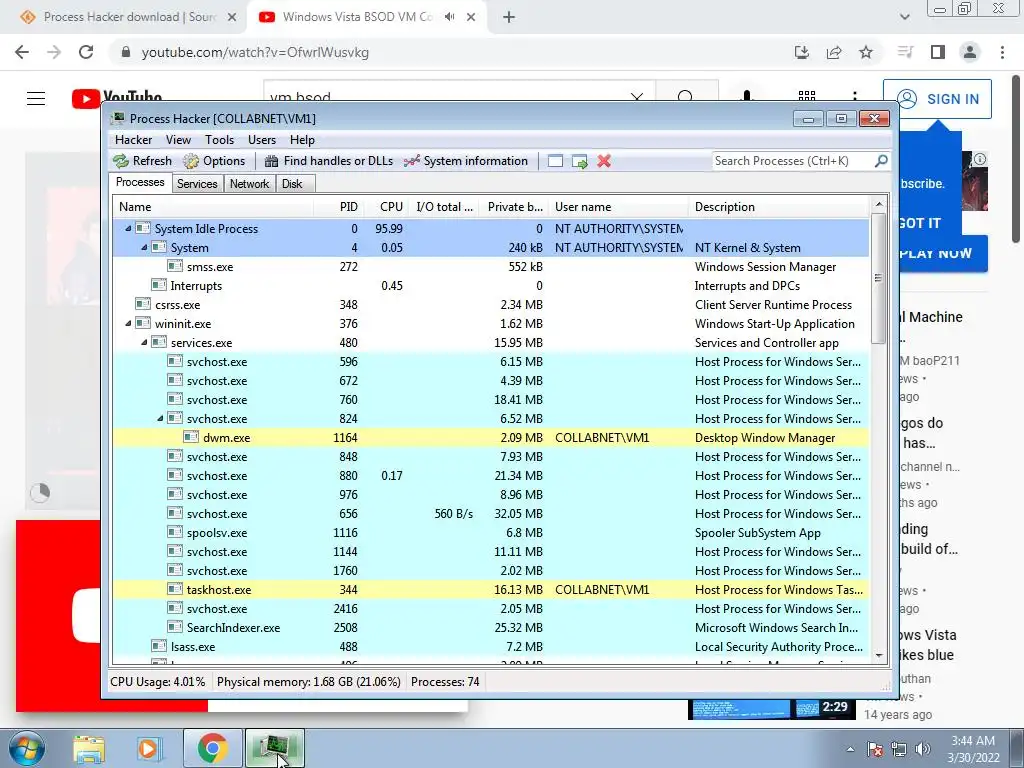The width and height of the screenshot is (1024, 768).
Task: Reload the page in Chrome
Action: tap(86, 52)
